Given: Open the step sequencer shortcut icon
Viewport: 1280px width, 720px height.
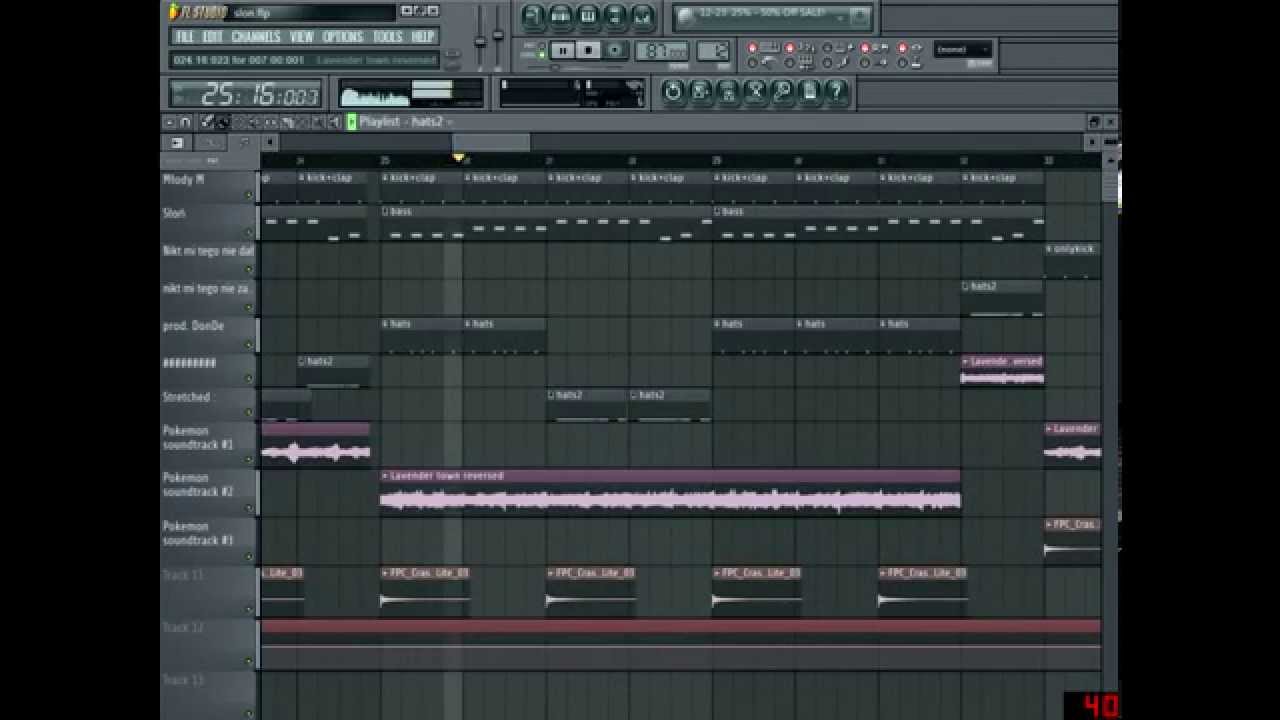Looking at the screenshot, I should (561, 15).
